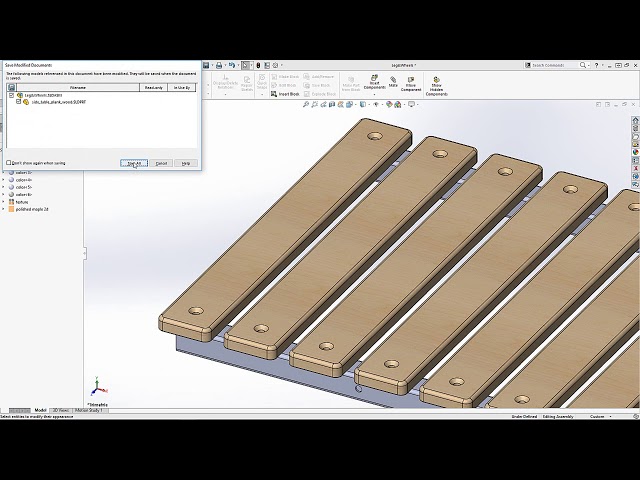Click the Dynamic Annotation Views icon
Image resolution: width=640 pixels, height=480 pixels.
click(x=340, y=104)
